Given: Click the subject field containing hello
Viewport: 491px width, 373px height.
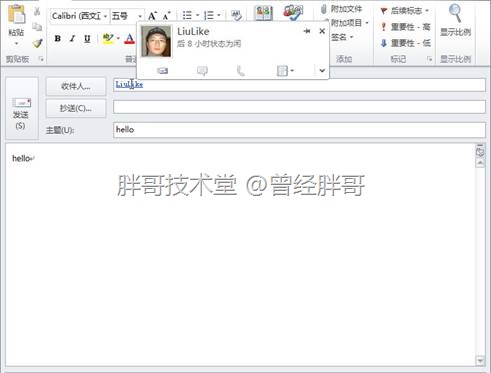Looking at the screenshot, I should [x=299, y=130].
